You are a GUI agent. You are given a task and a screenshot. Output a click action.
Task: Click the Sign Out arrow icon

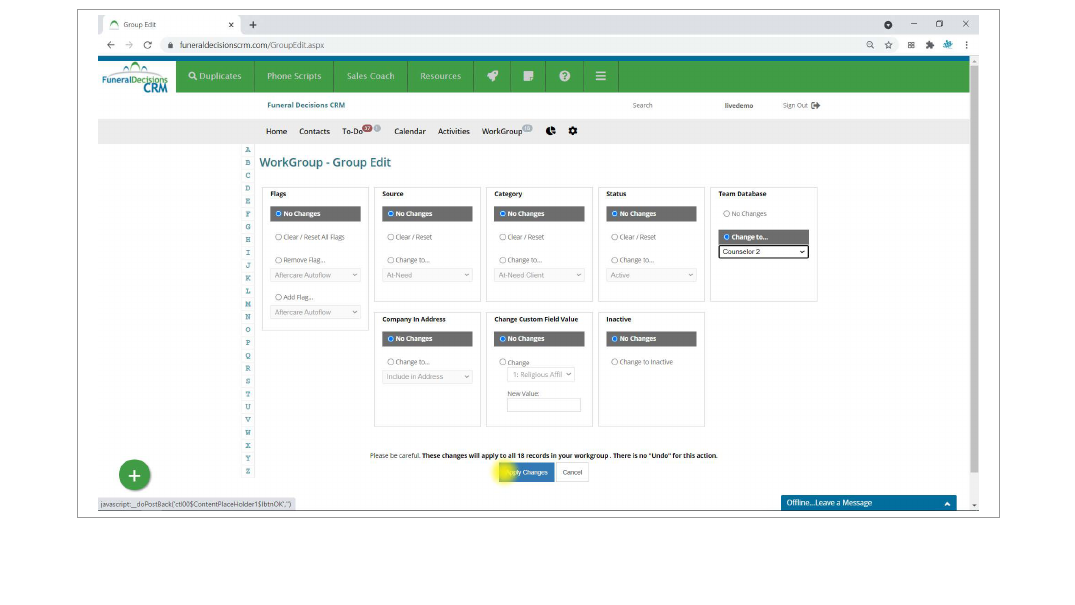click(816, 105)
